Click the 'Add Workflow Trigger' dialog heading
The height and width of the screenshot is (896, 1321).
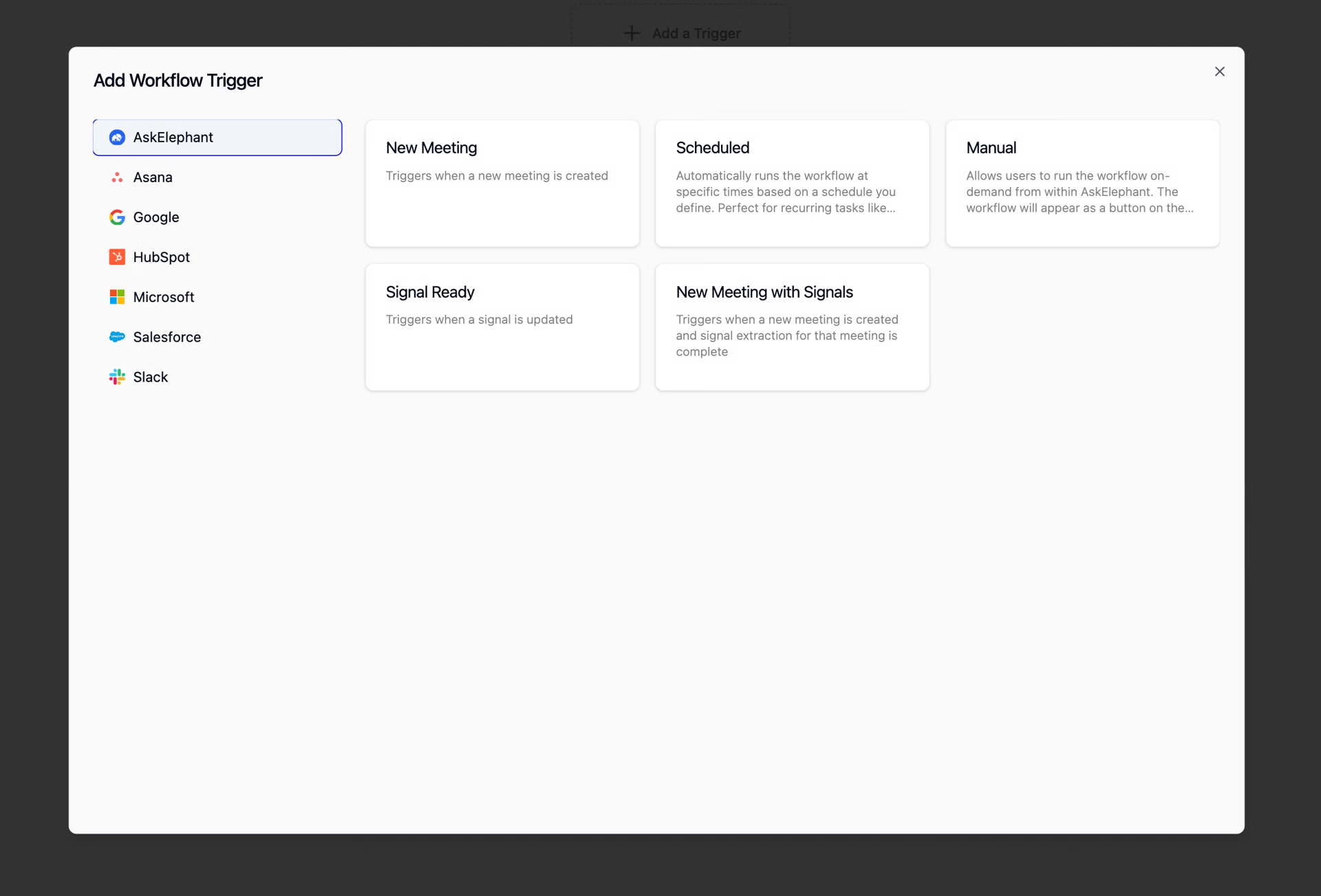[178, 80]
